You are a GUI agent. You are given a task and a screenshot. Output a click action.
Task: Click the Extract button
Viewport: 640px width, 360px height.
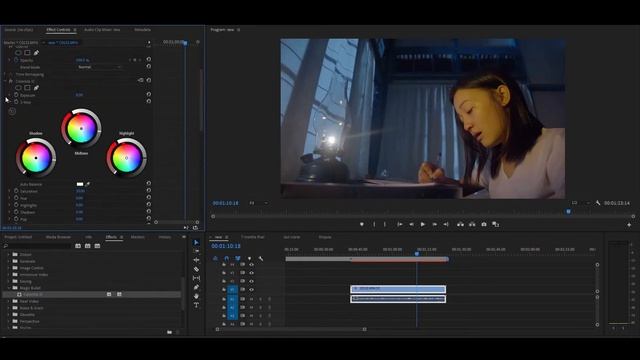pos(472,224)
